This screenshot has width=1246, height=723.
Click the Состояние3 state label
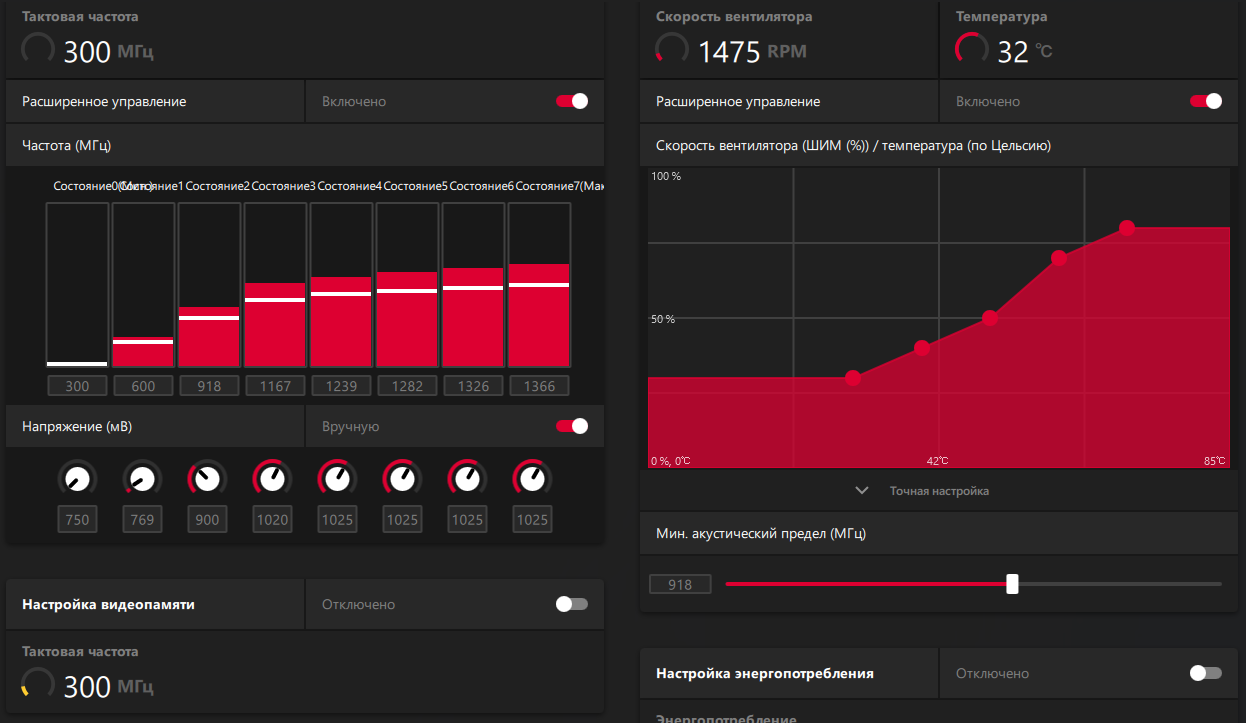[x=283, y=186]
